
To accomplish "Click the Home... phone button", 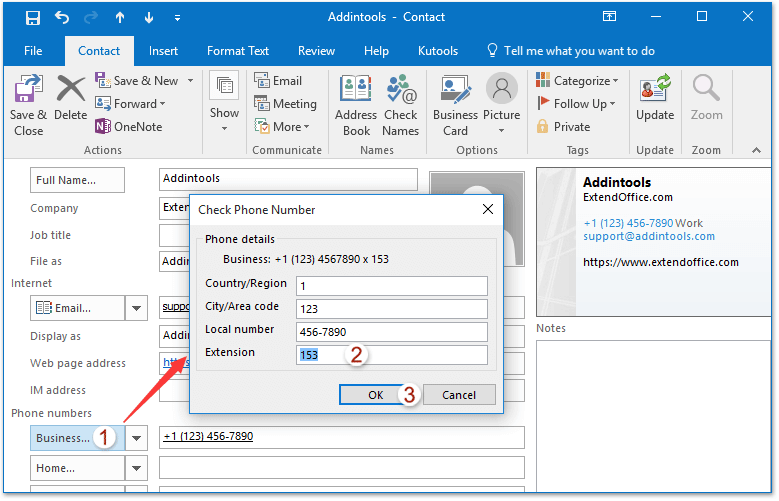I will 78,468.
